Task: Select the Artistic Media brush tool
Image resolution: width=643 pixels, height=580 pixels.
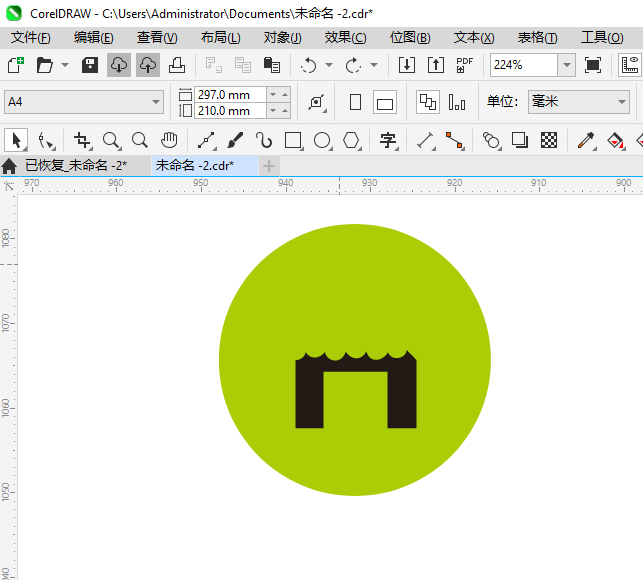Action: 235,140
